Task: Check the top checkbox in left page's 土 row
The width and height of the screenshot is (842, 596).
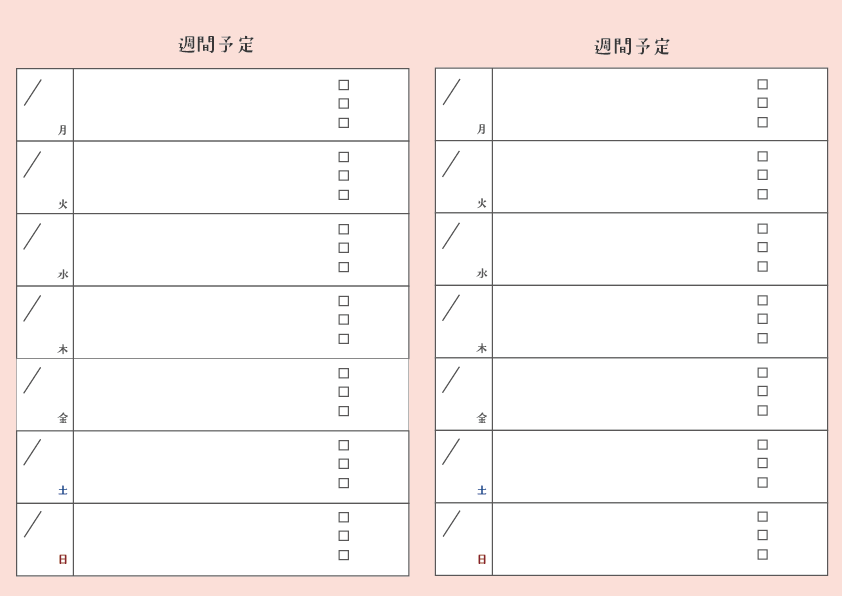Action: 344,445
